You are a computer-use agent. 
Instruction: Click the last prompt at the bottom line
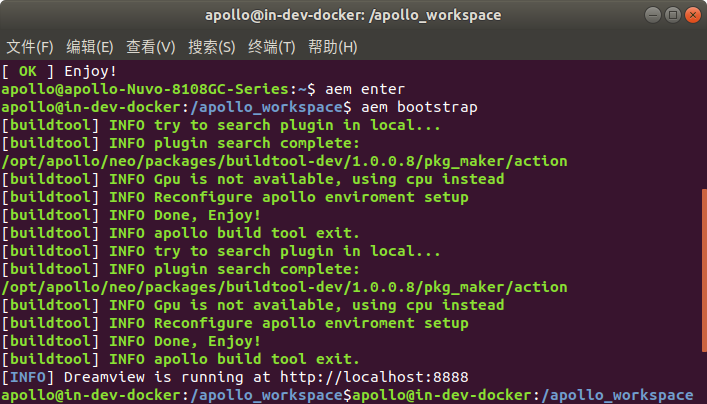click(520, 396)
